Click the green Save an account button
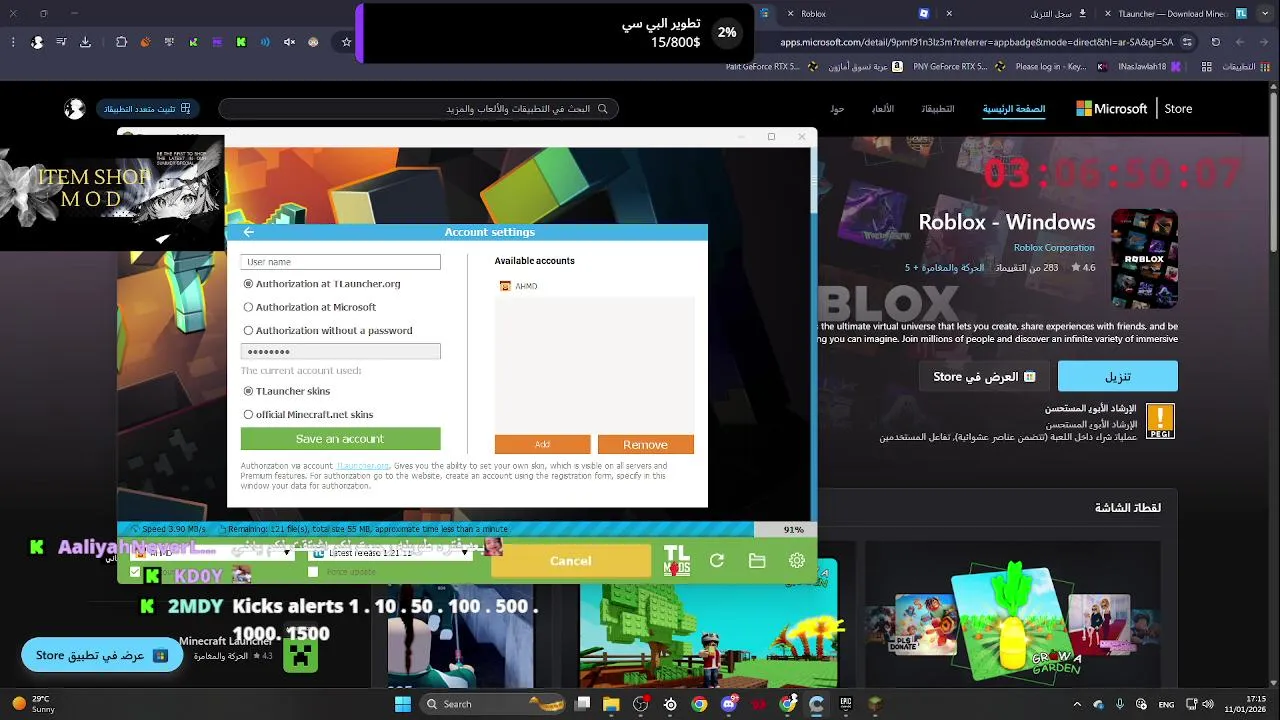Screen dimensions: 1280x720 point(340,439)
